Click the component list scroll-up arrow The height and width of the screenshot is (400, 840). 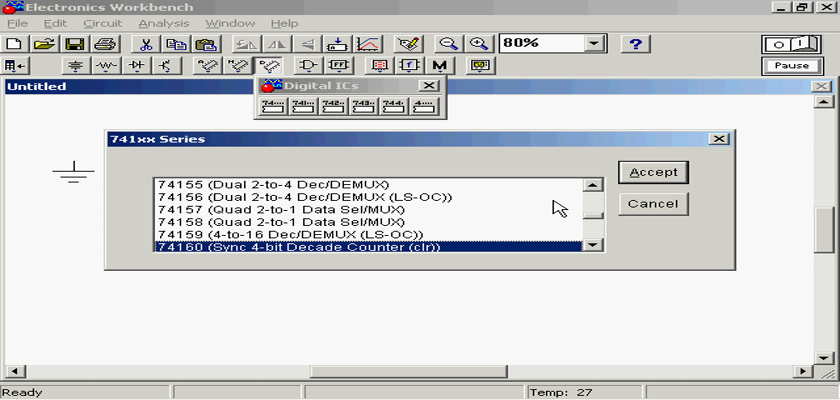[x=592, y=185]
